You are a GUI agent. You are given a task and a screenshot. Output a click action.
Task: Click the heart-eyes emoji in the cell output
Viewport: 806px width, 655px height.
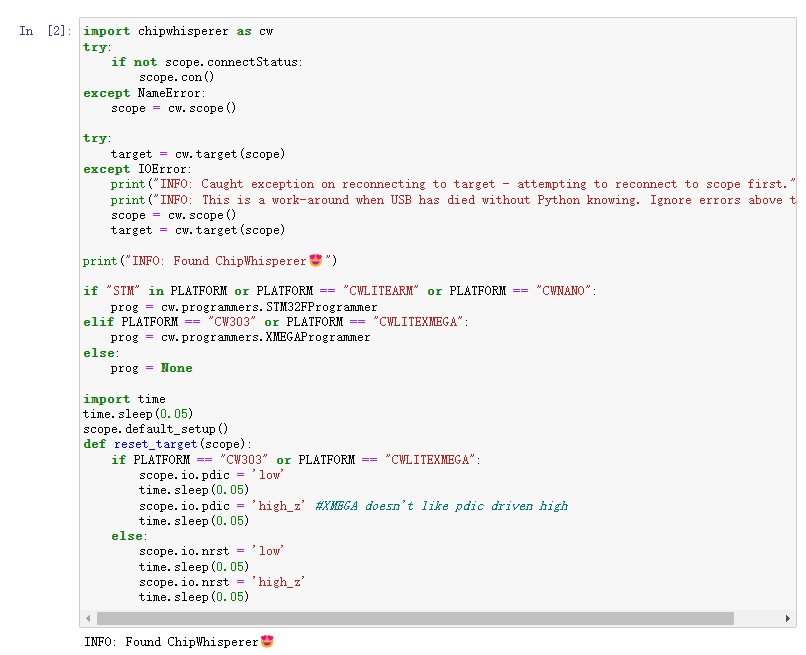tap(267, 641)
